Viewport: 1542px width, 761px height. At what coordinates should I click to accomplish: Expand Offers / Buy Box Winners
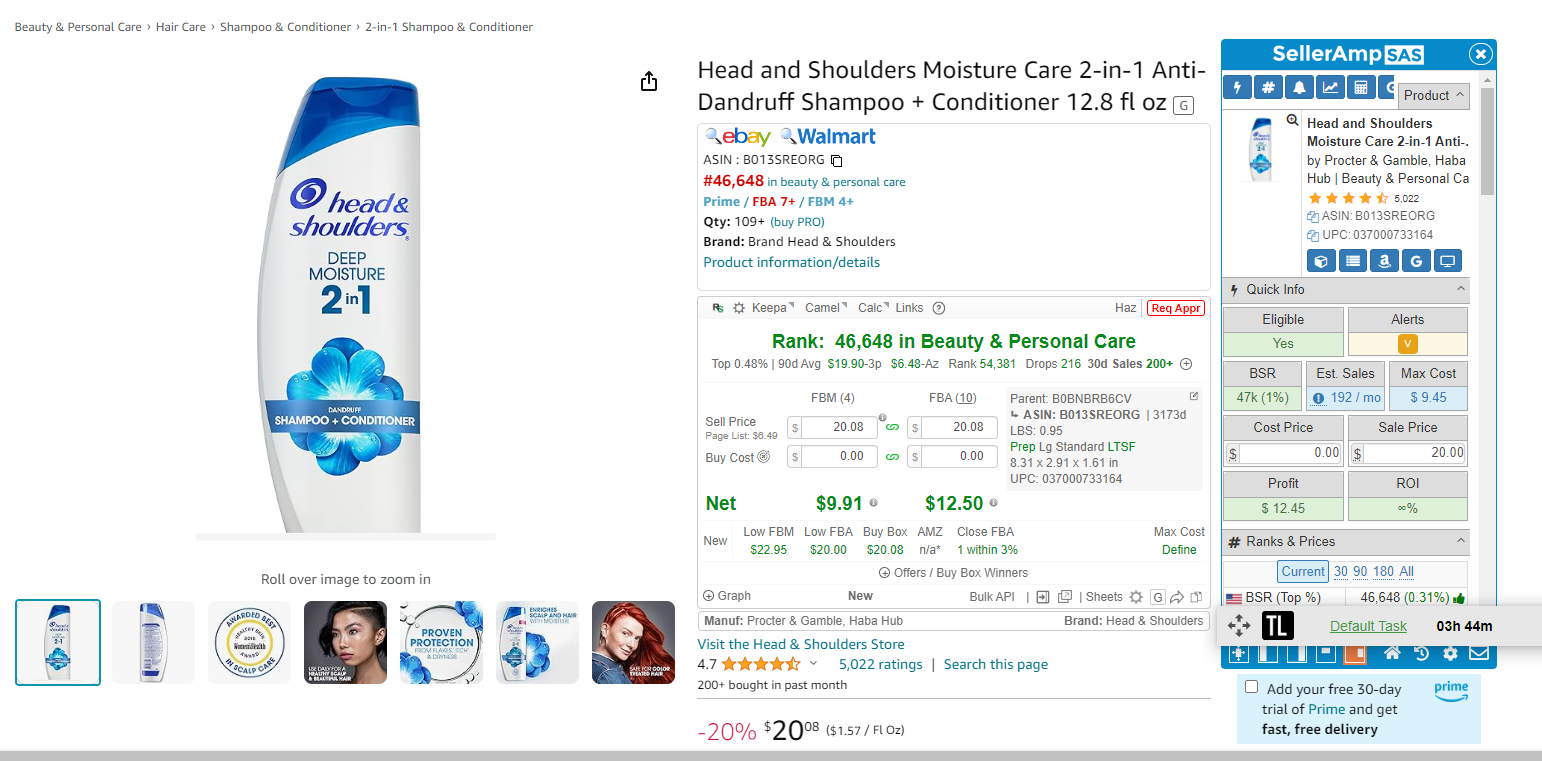pyautogui.click(x=953, y=573)
